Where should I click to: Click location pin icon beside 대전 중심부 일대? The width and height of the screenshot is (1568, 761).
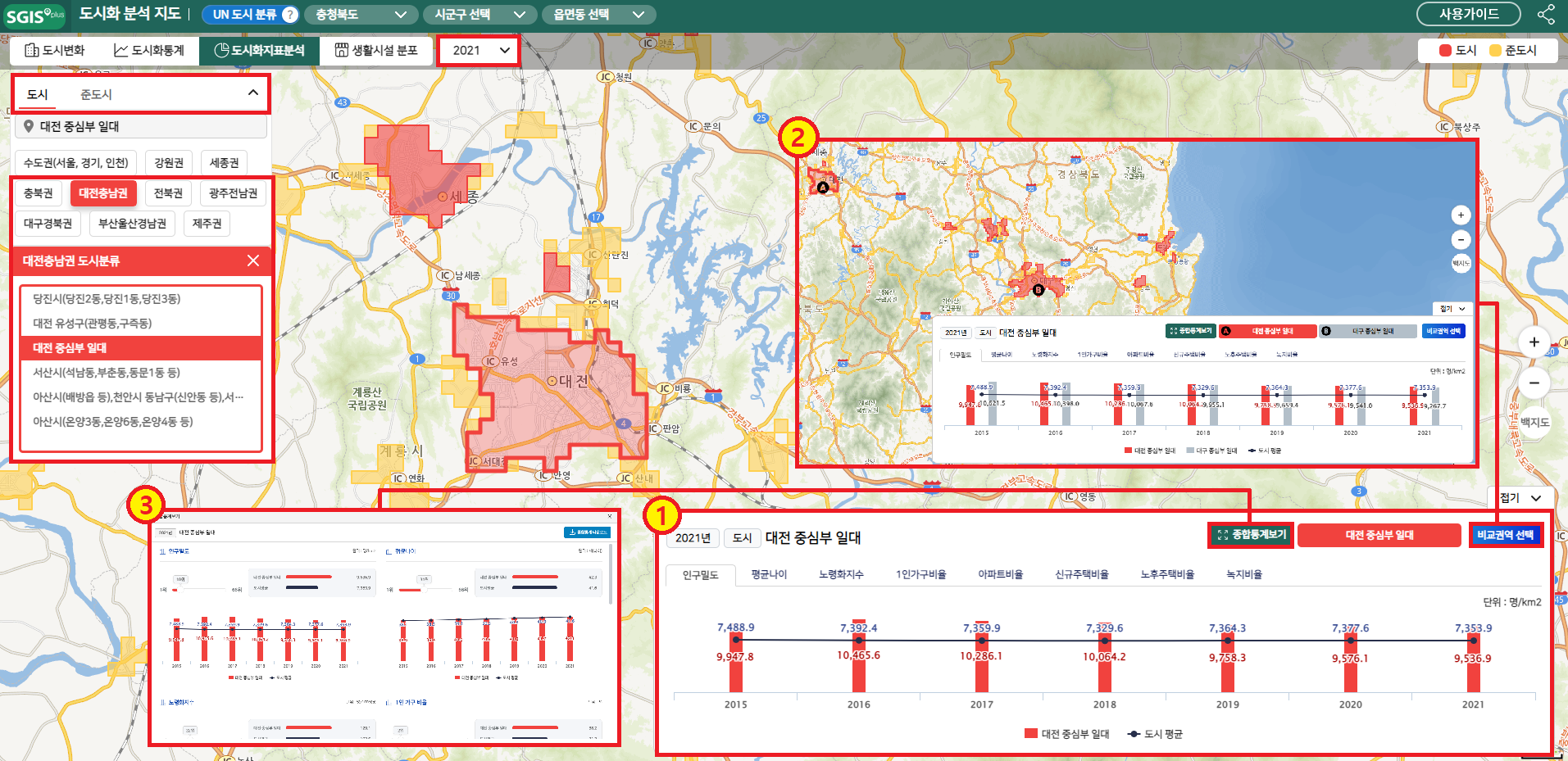[29, 126]
